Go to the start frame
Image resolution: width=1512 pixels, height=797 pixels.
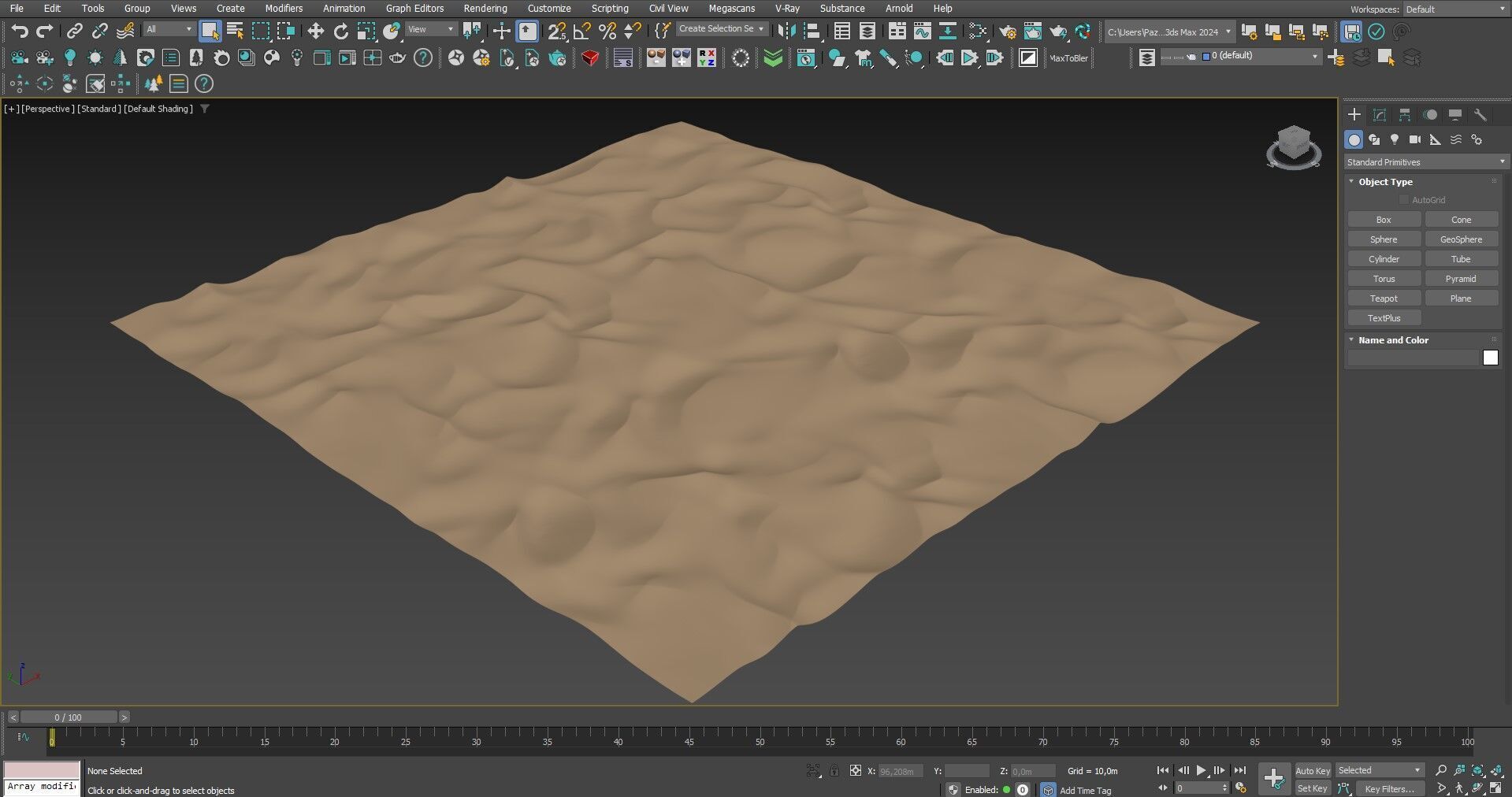pyautogui.click(x=1162, y=770)
